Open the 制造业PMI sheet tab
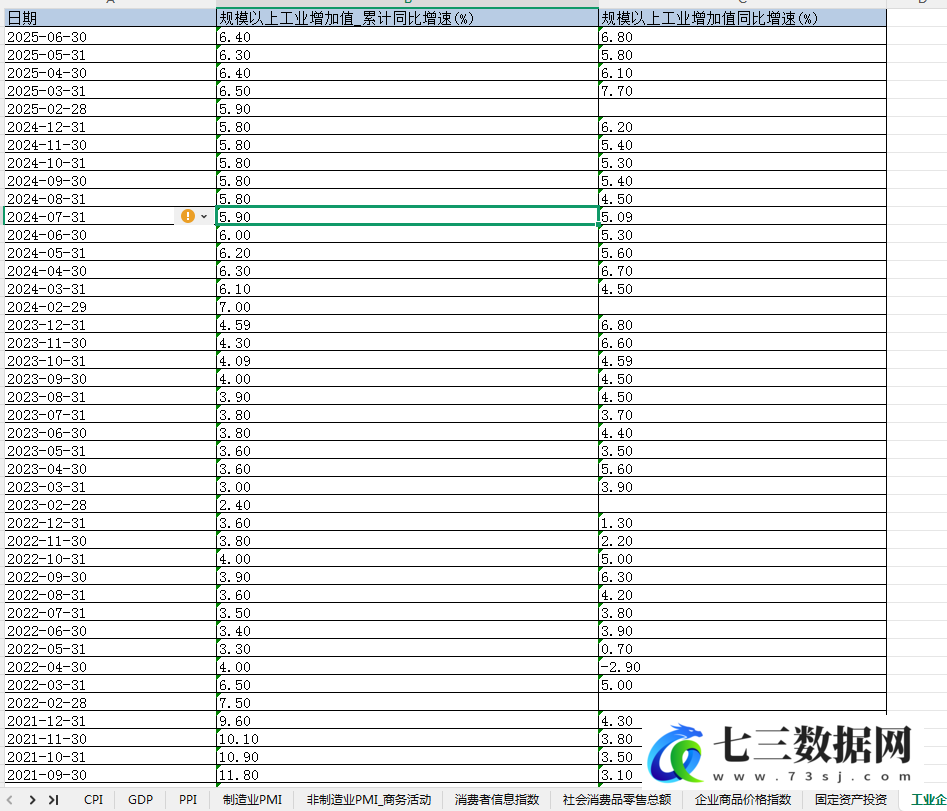 coord(252,800)
